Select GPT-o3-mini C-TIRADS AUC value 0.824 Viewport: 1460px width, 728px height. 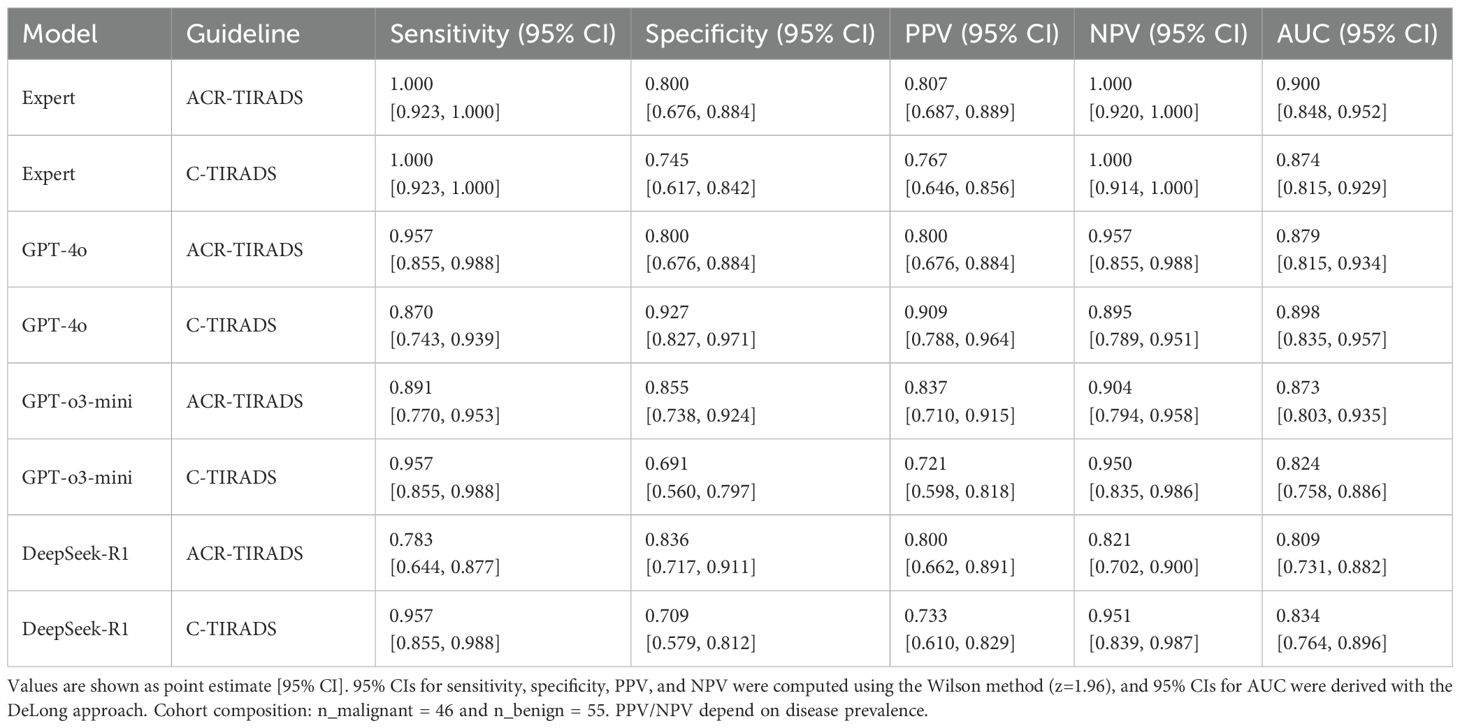1297,466
